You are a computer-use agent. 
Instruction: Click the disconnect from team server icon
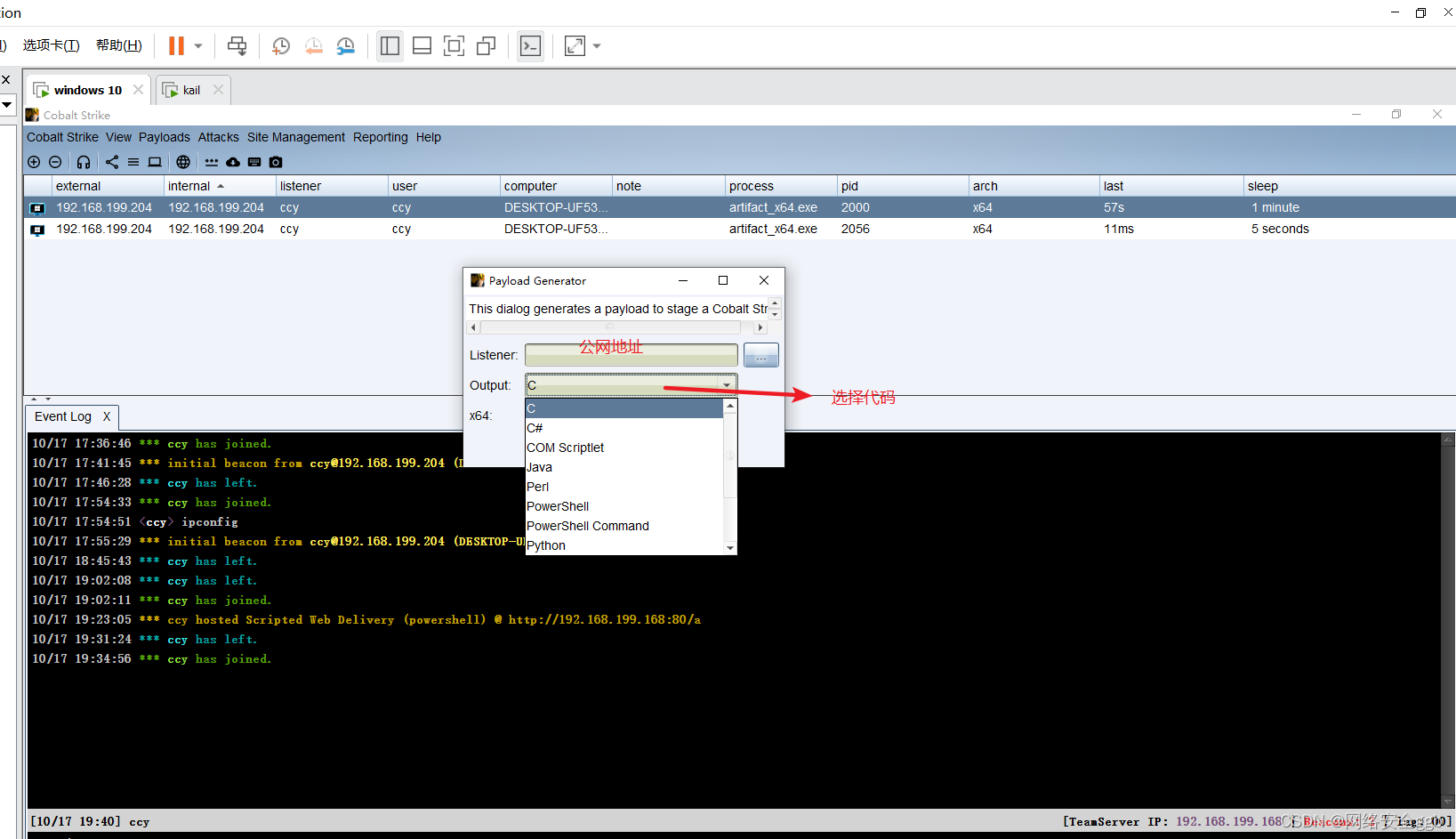[x=55, y=162]
